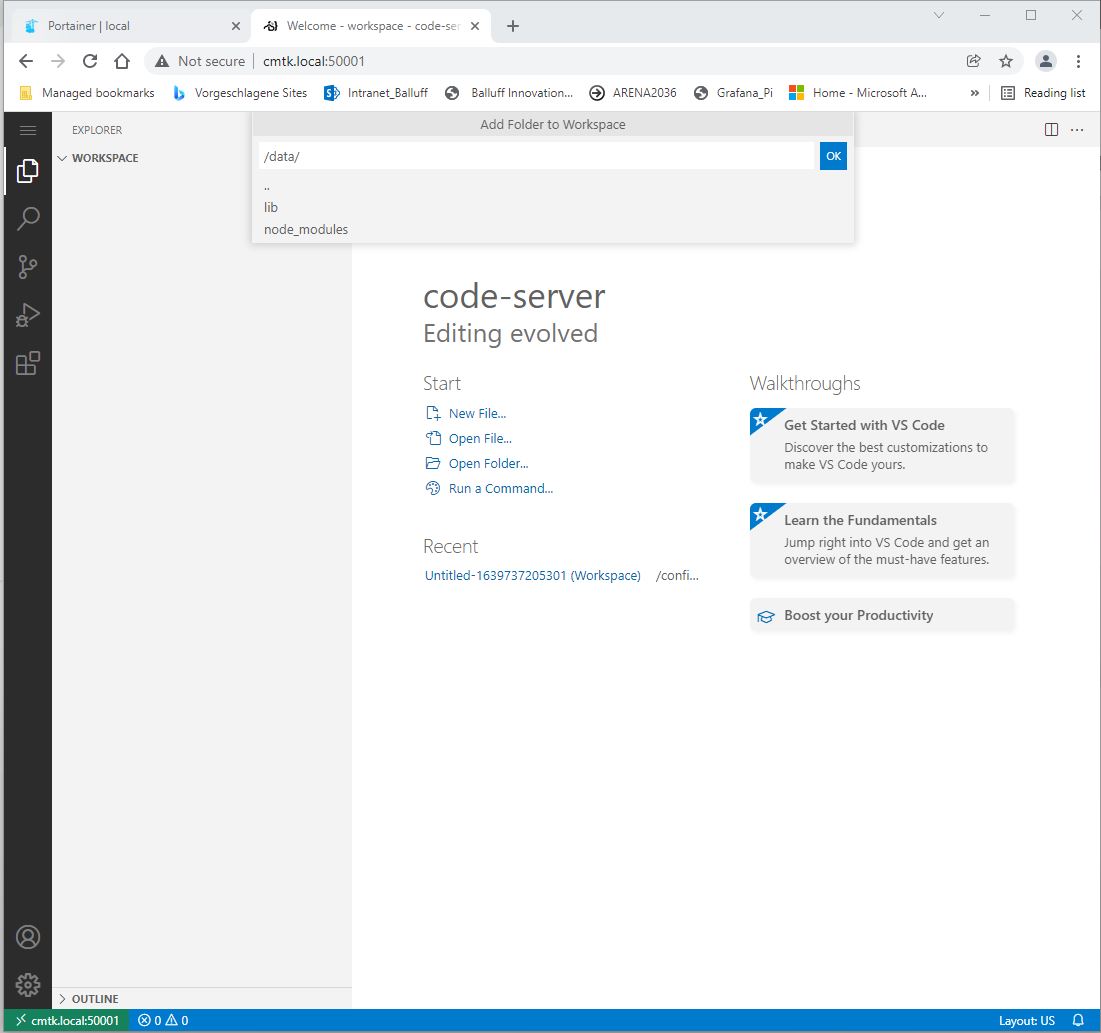
Task: Collapse the WORKSPACE section in Explorer
Action: coord(104,158)
